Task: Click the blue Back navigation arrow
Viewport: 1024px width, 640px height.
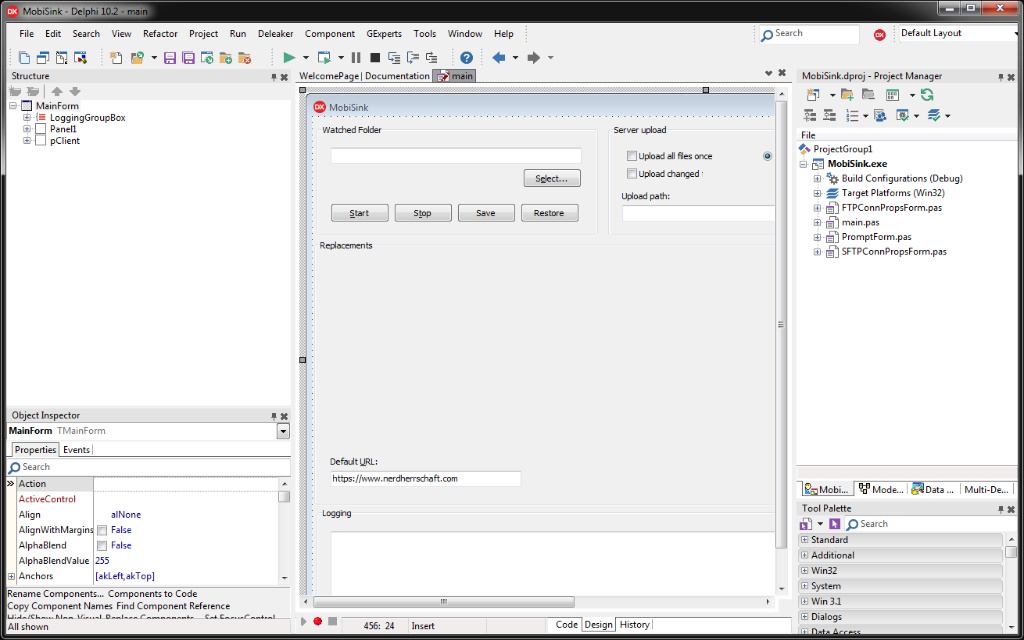Action: coord(498,57)
